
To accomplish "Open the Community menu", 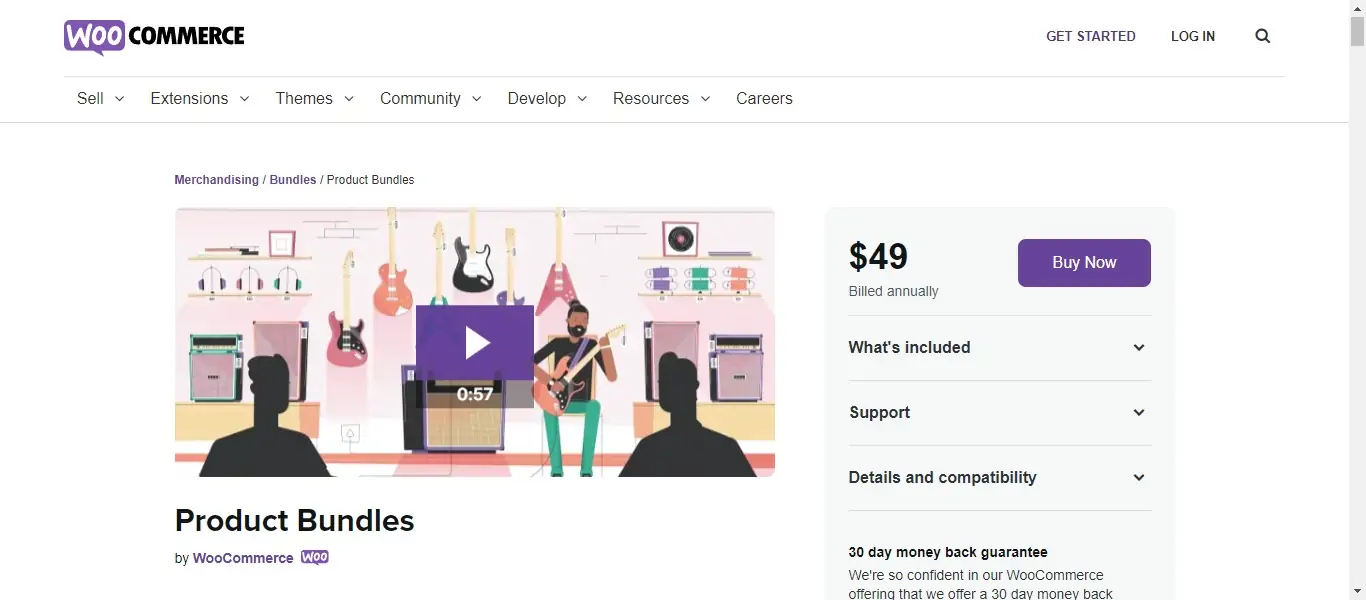I will pos(431,98).
